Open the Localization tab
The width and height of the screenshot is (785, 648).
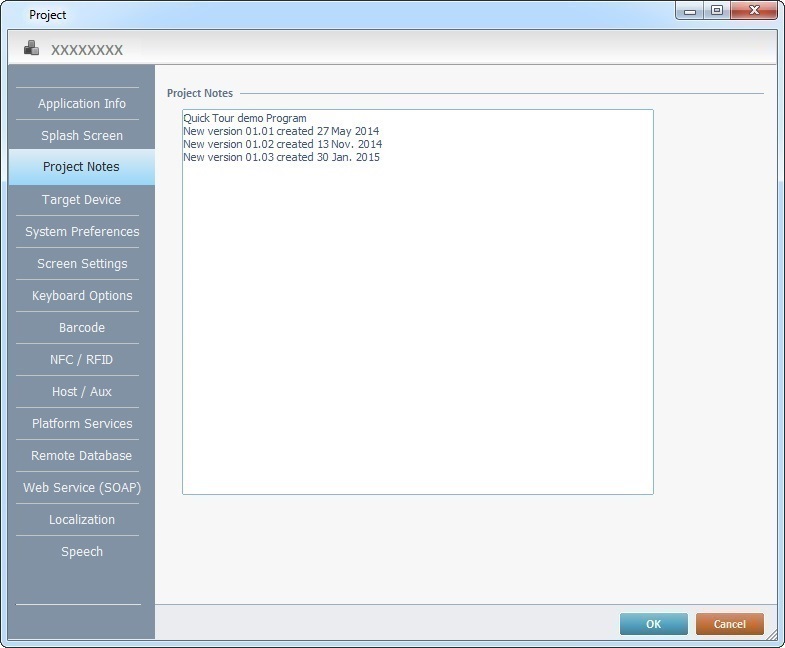point(82,520)
